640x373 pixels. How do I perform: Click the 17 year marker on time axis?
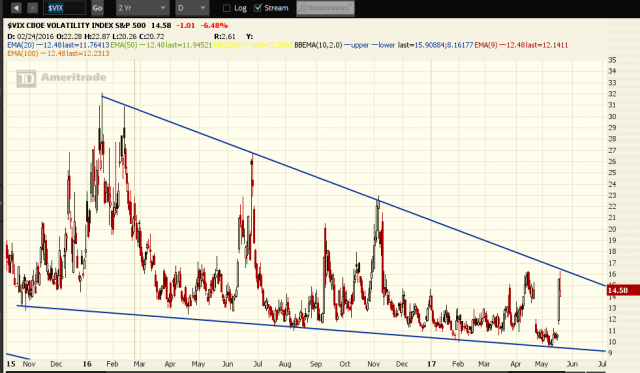pyautogui.click(x=431, y=364)
